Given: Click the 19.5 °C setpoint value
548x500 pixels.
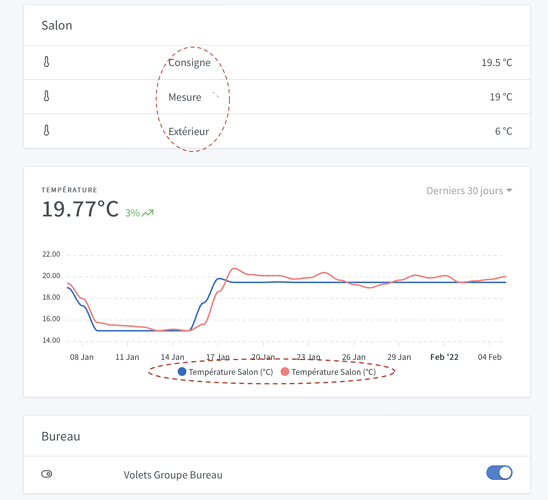Looking at the screenshot, I should click(x=497, y=63).
